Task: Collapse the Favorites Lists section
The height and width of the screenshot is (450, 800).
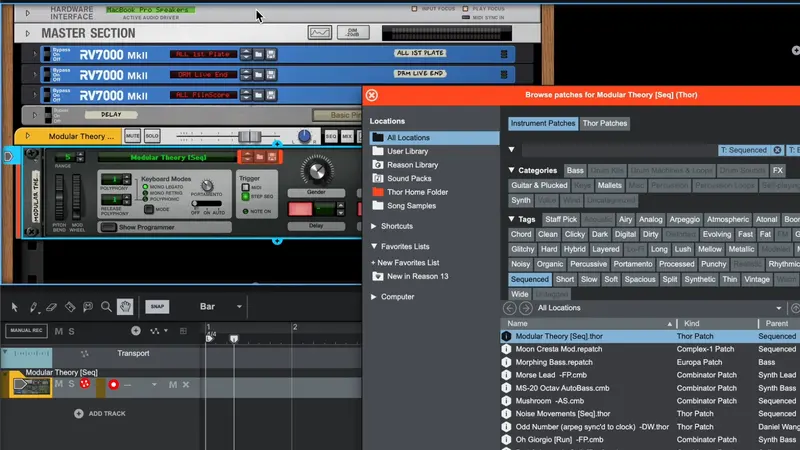Action: pyautogui.click(x=374, y=246)
